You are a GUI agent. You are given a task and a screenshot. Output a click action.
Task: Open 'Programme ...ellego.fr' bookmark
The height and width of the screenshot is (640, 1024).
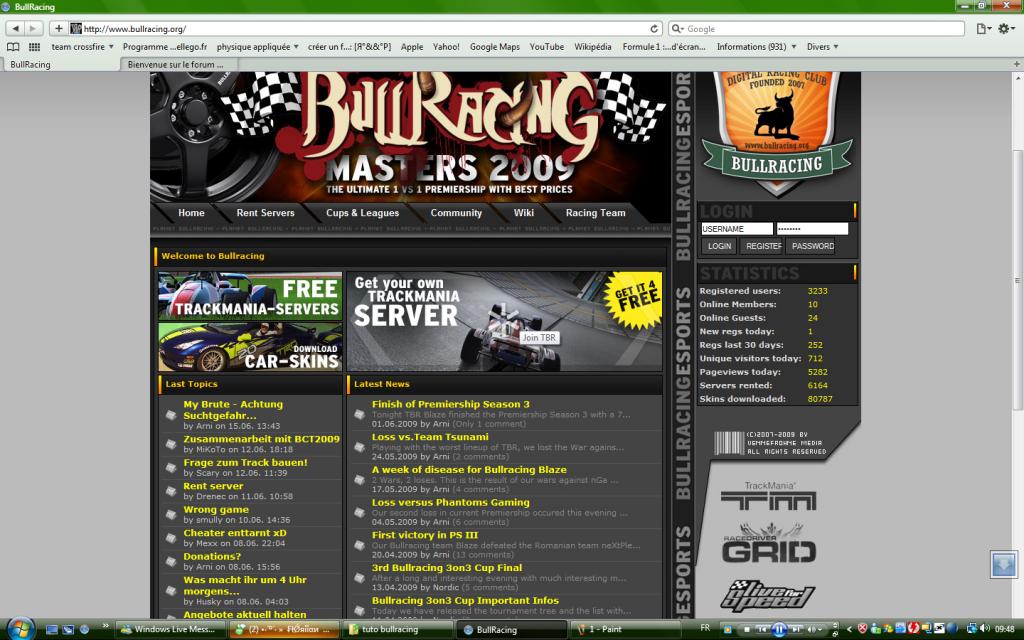pyautogui.click(x=165, y=47)
